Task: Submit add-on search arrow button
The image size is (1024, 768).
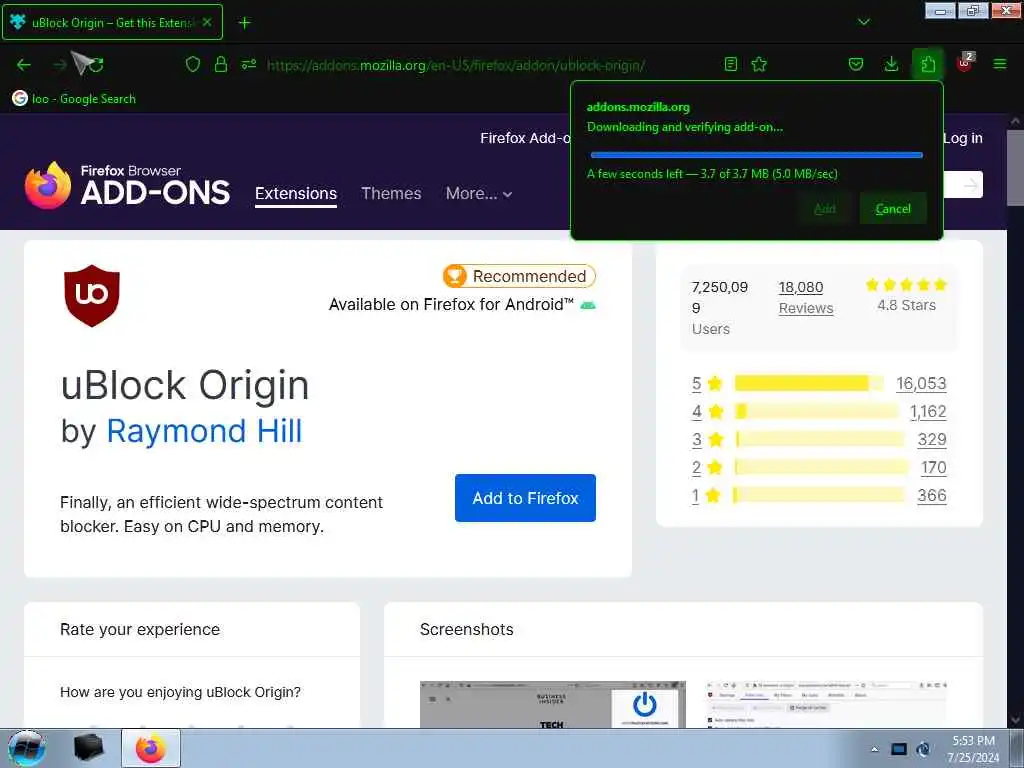Action: pos(971,185)
